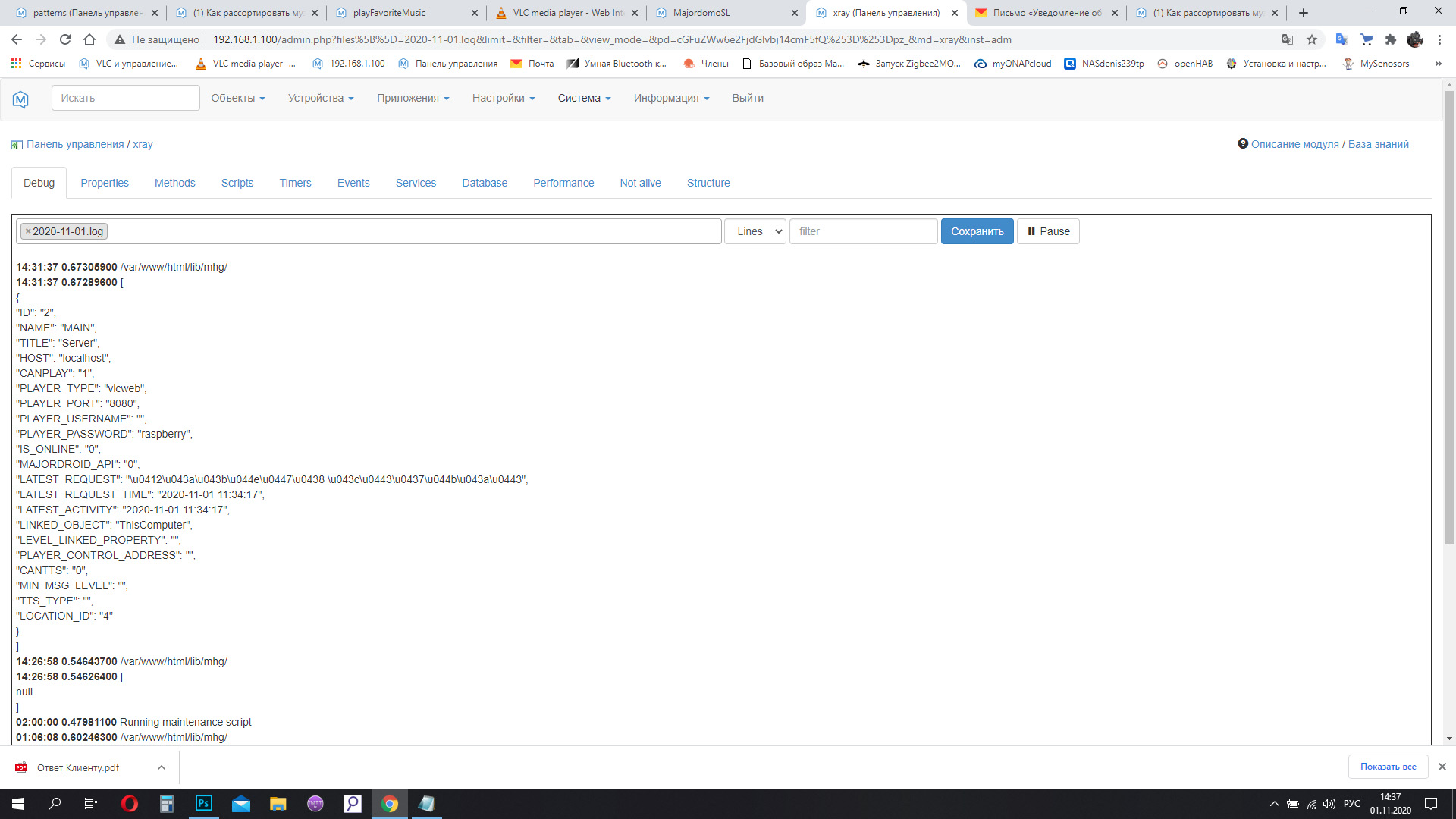The width and height of the screenshot is (1456, 819).
Task: Switch to the Performance tab
Action: coord(563,183)
